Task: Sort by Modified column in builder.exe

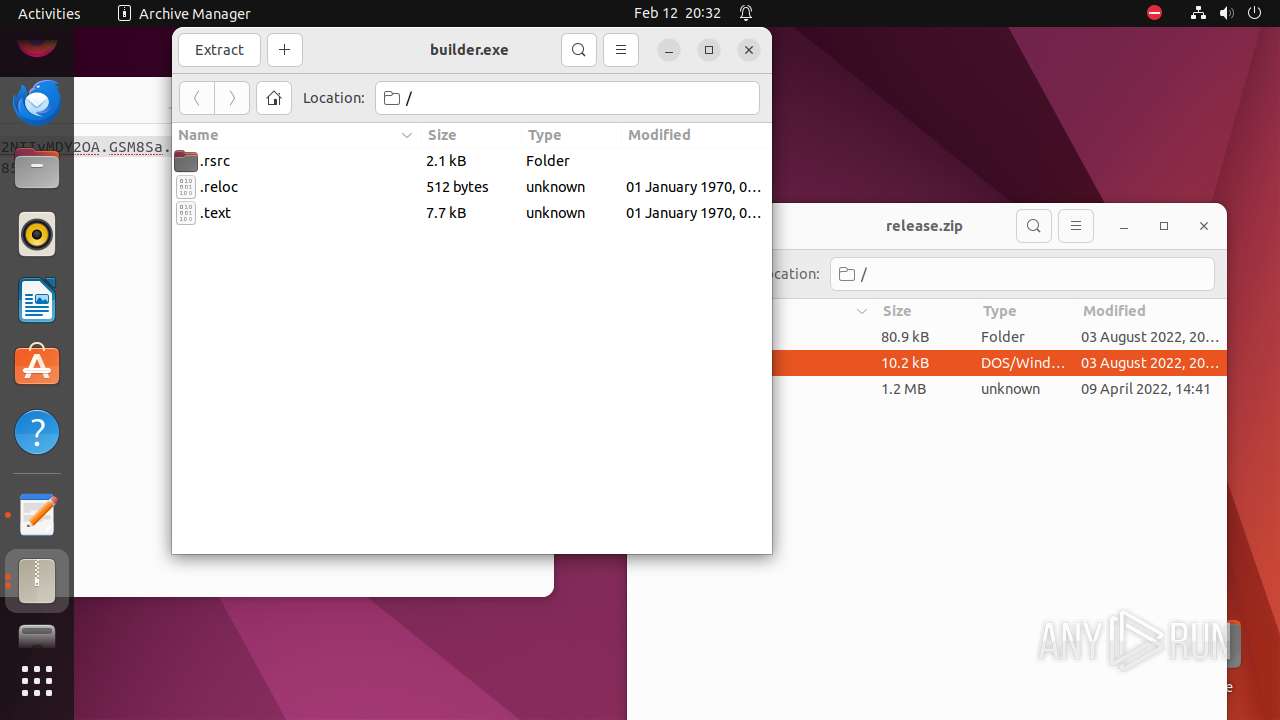Action: (x=659, y=135)
